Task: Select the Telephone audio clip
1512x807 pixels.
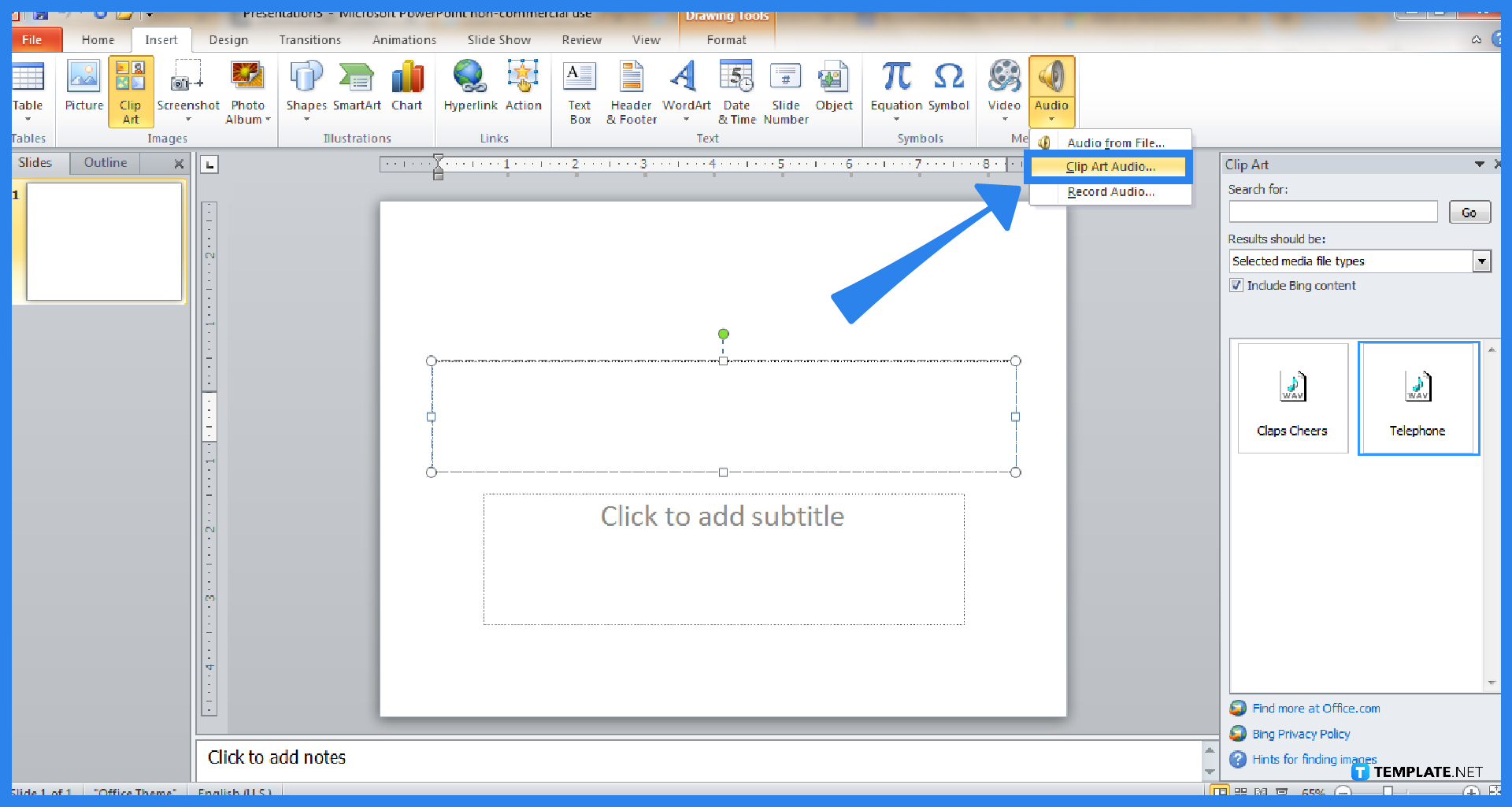Action: 1418,398
